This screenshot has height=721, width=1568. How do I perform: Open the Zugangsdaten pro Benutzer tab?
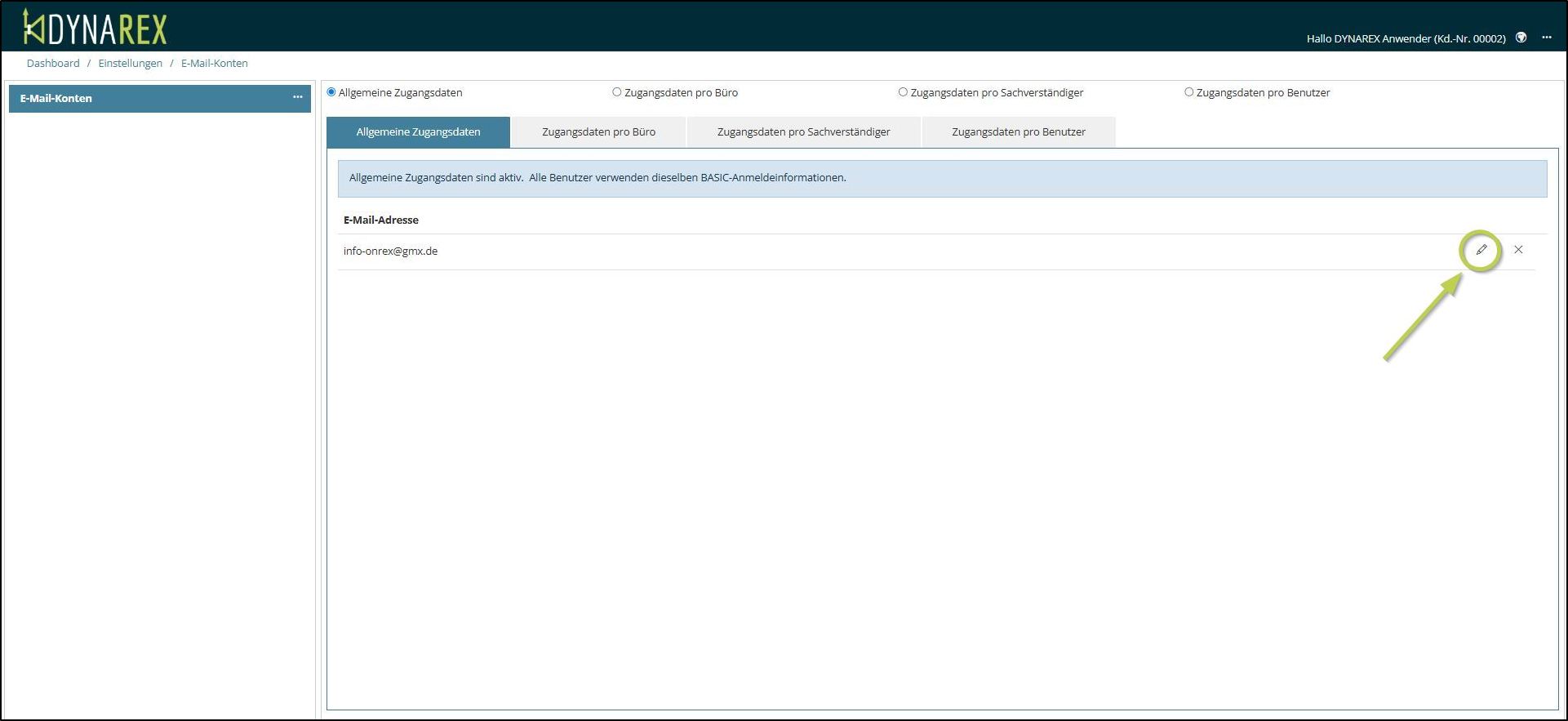1018,132
